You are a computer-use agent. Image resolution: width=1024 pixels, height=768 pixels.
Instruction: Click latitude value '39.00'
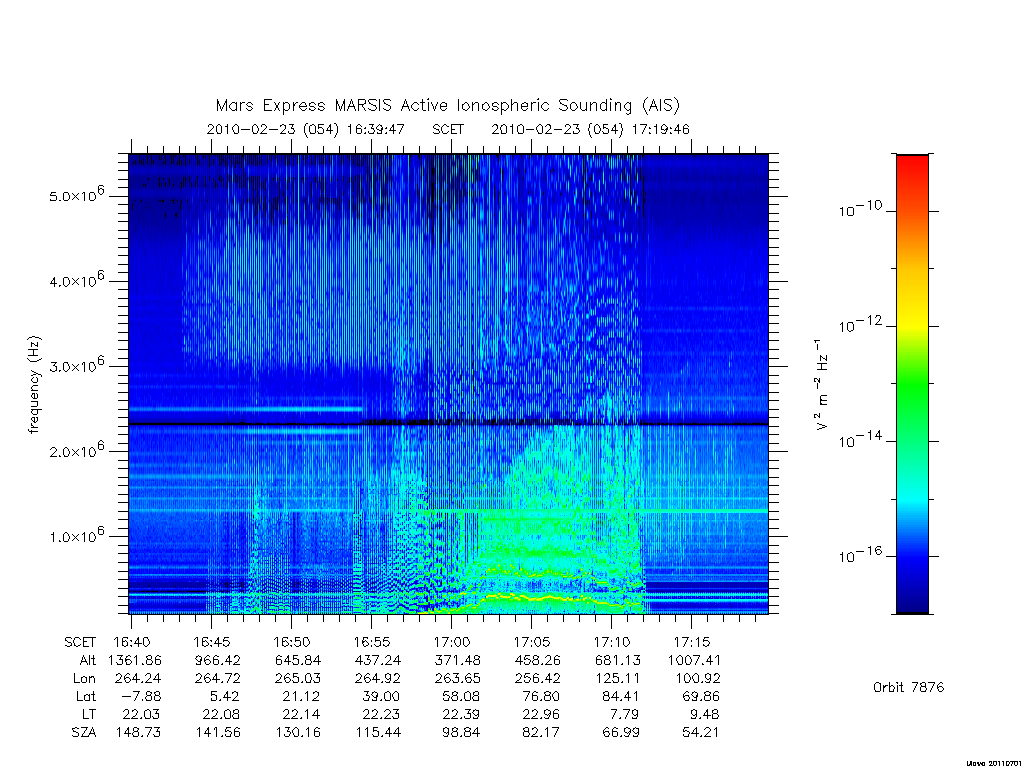click(381, 697)
